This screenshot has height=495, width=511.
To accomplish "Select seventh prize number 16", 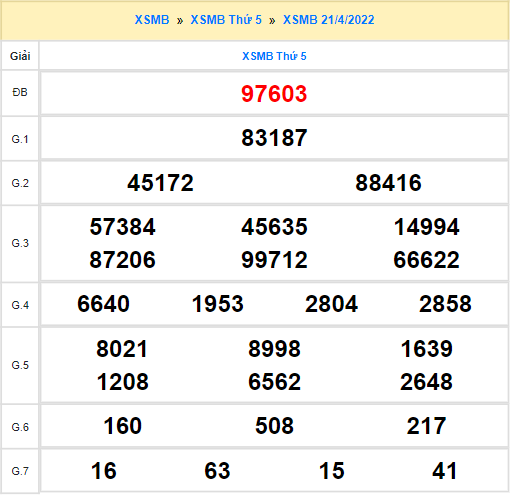I will (x=104, y=471).
